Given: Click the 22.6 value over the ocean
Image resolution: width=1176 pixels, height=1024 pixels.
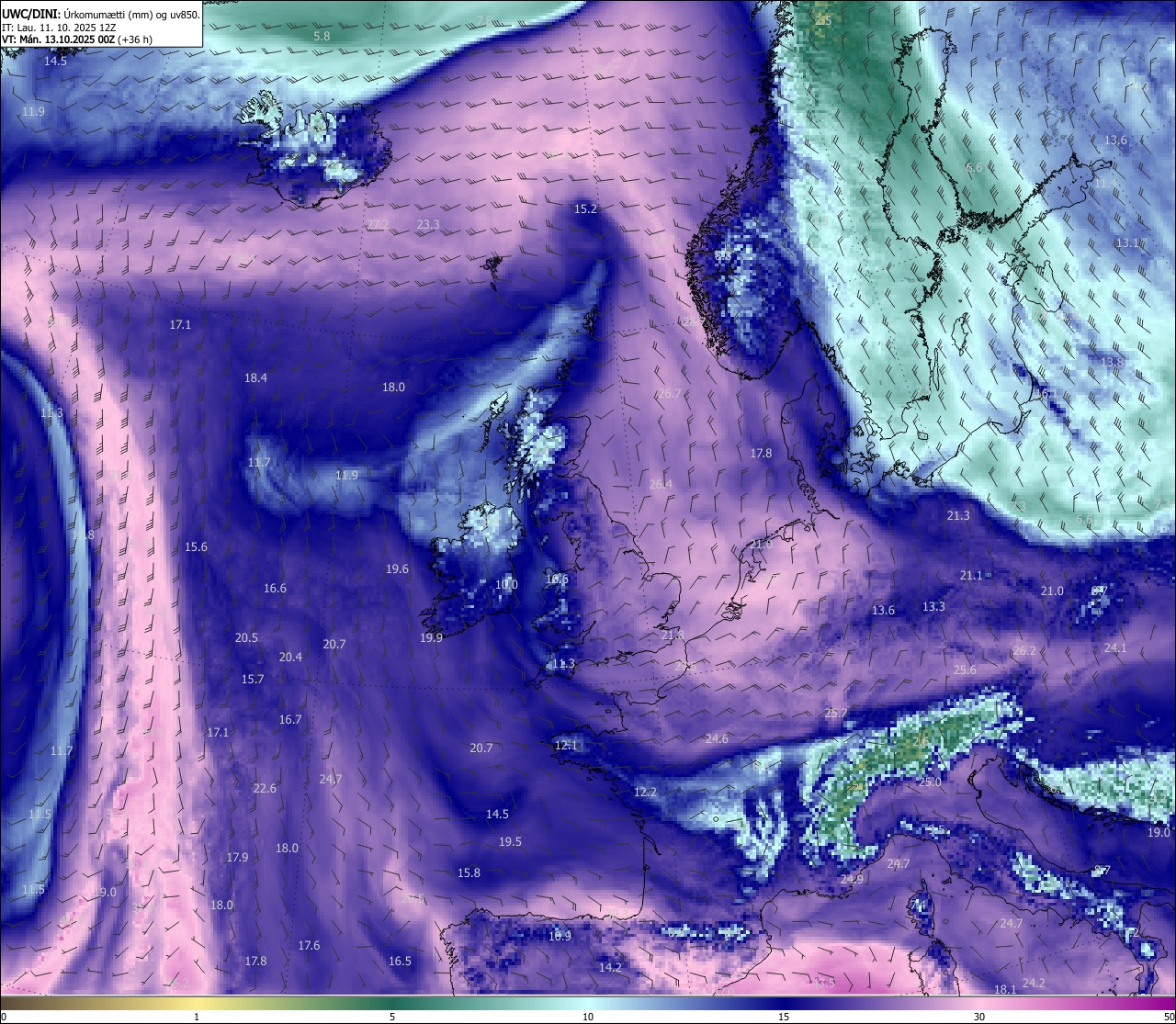Looking at the screenshot, I should click(x=265, y=788).
